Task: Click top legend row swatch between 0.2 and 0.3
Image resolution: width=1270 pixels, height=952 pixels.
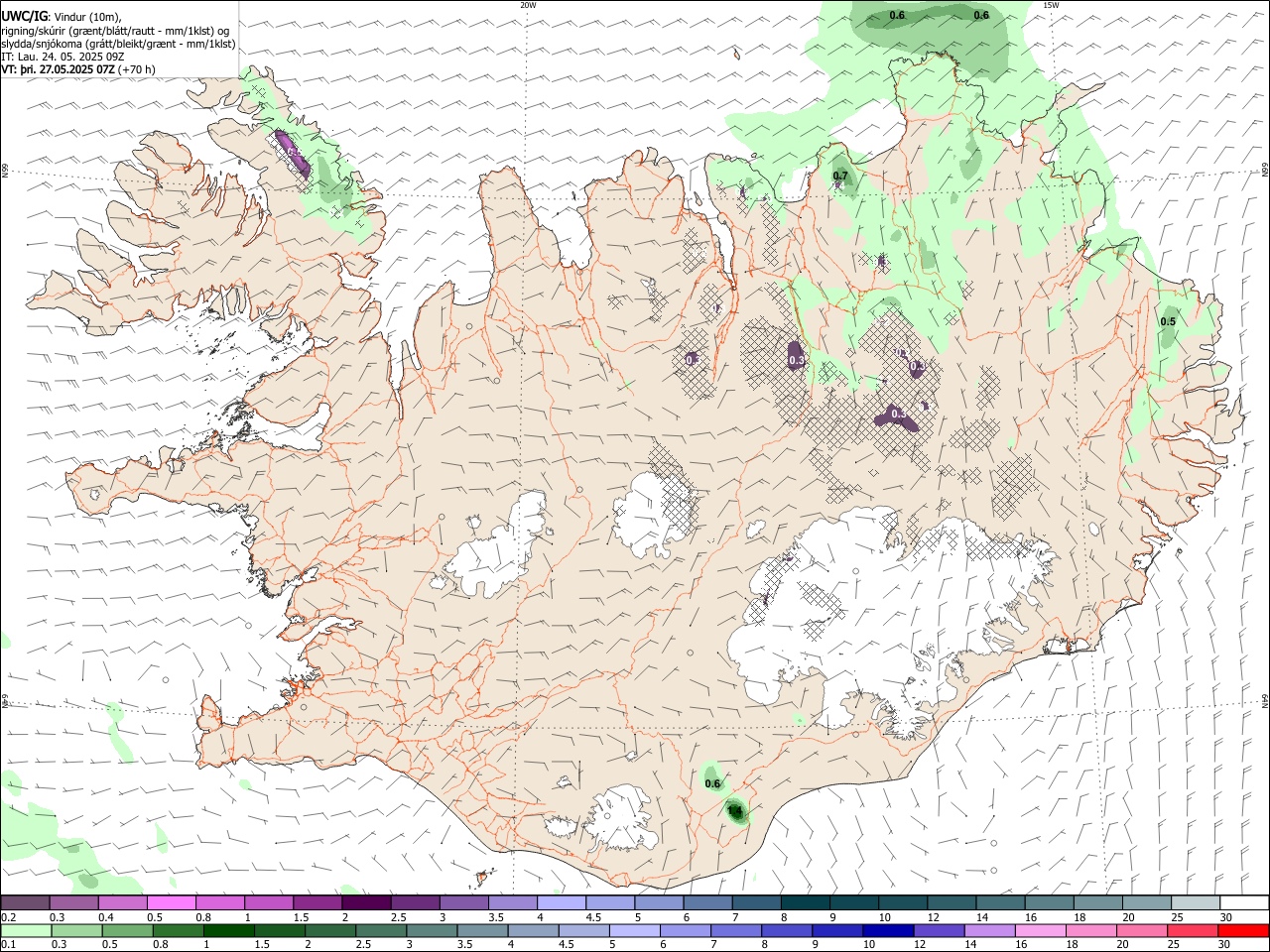Action: click(x=26, y=902)
